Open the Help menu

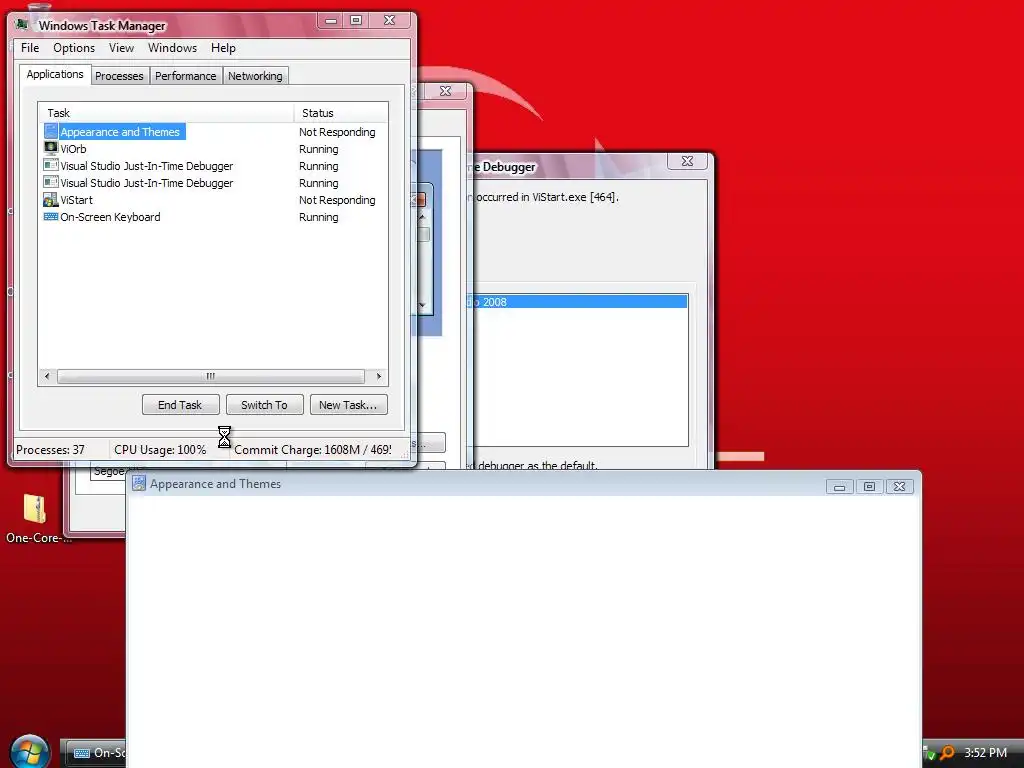point(223,48)
